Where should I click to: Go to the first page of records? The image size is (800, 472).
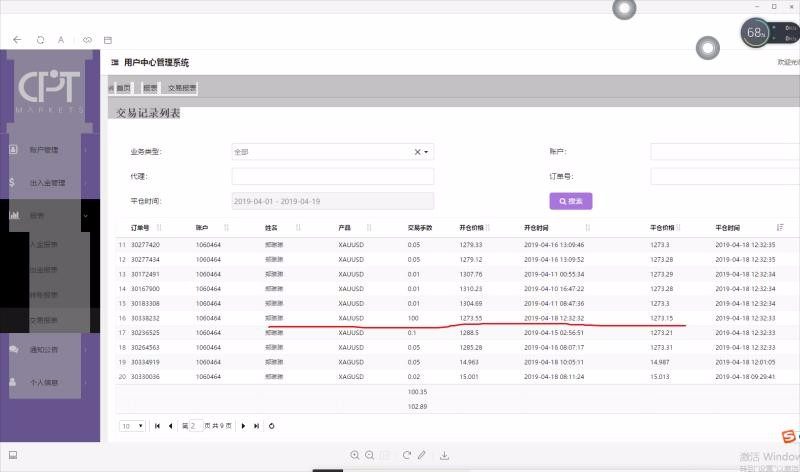[156, 426]
